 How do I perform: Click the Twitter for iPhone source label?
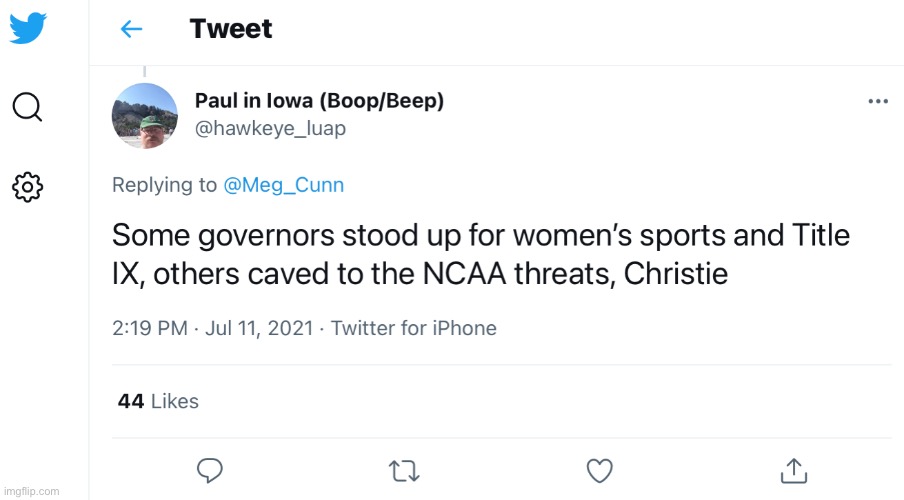click(x=414, y=328)
